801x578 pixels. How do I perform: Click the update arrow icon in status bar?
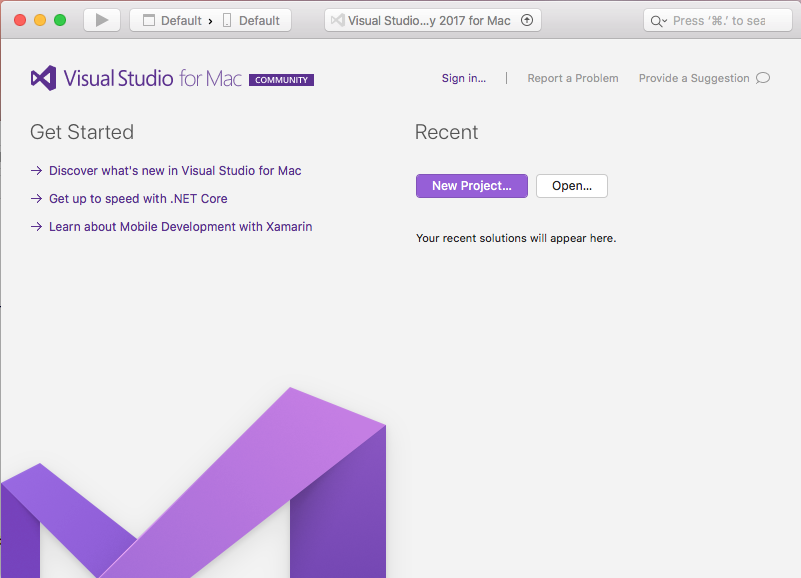(x=527, y=20)
